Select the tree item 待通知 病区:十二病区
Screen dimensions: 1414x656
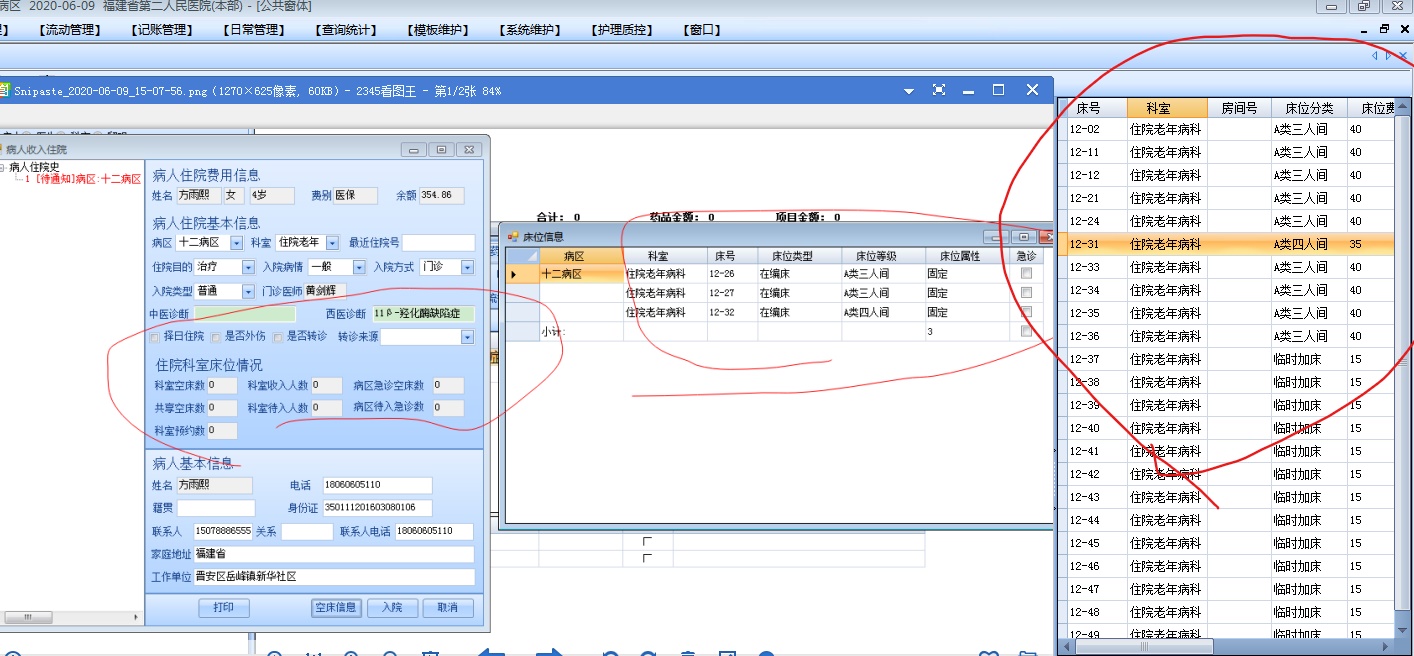(x=83, y=179)
